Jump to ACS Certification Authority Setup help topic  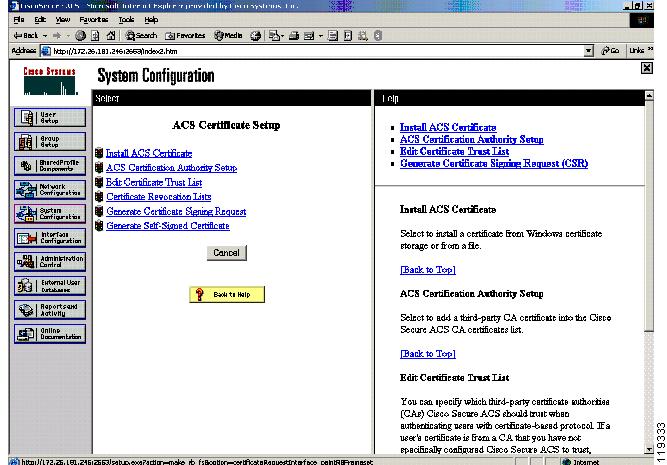click(x=472, y=139)
